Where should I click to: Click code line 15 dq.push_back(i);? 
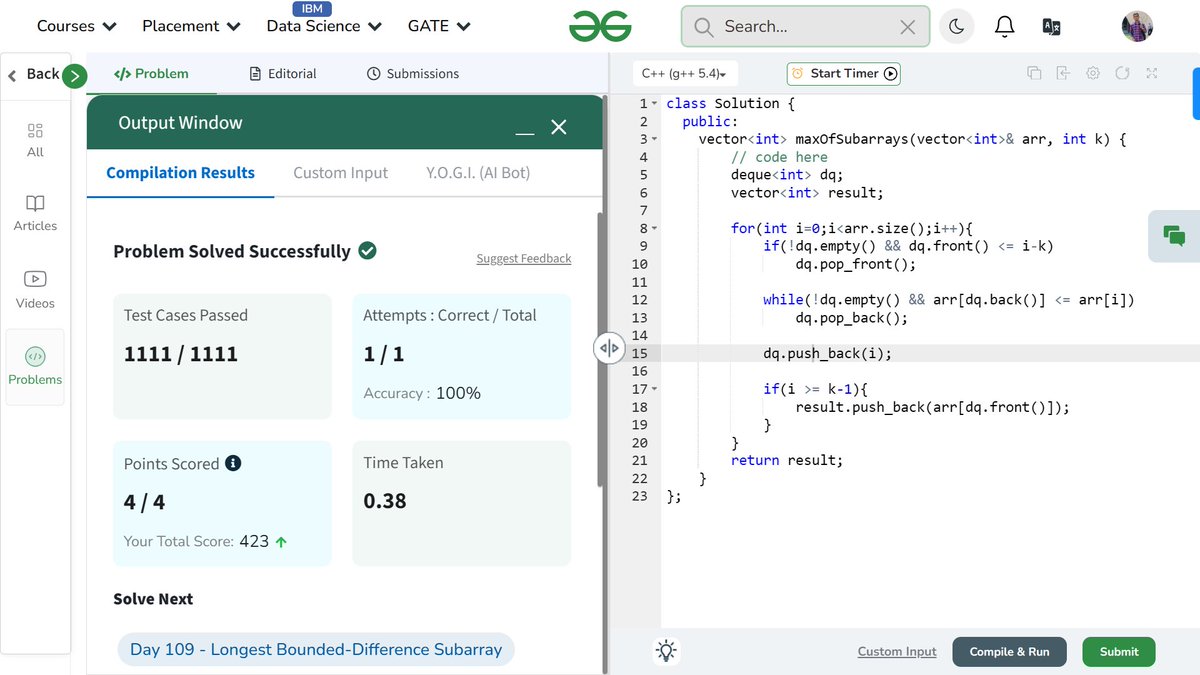(x=827, y=353)
